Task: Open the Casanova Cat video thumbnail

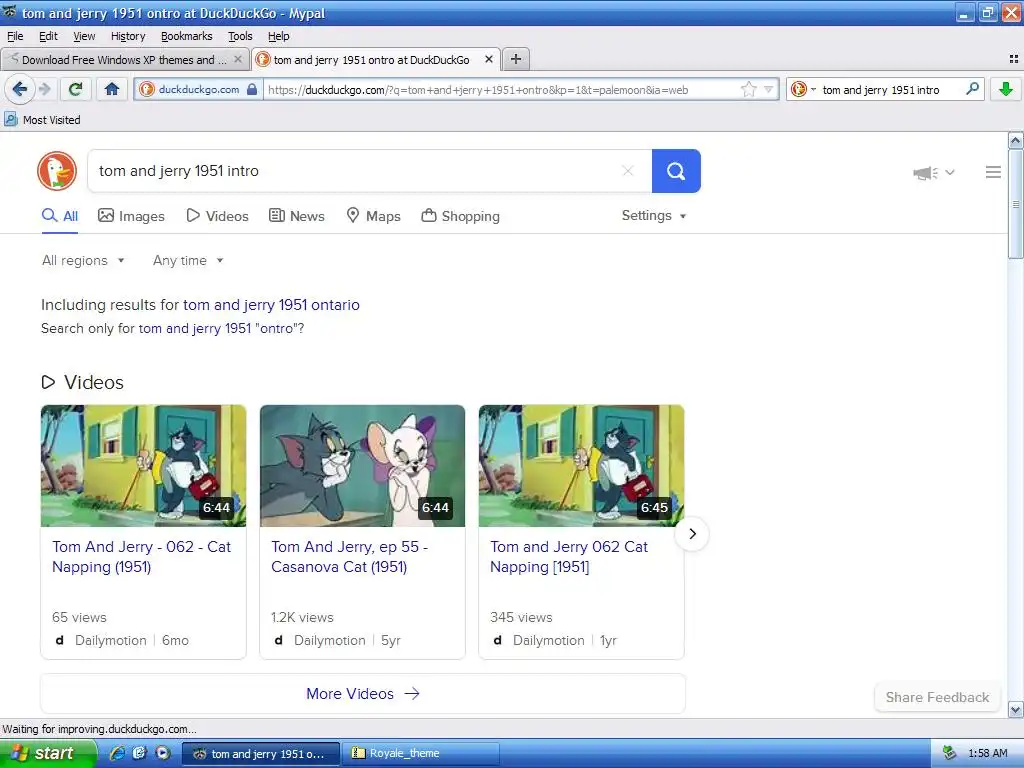Action: click(362, 466)
